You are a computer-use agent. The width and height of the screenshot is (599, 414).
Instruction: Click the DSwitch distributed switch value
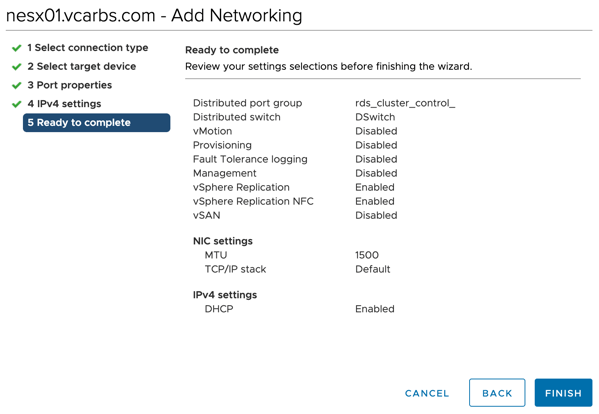[375, 117]
